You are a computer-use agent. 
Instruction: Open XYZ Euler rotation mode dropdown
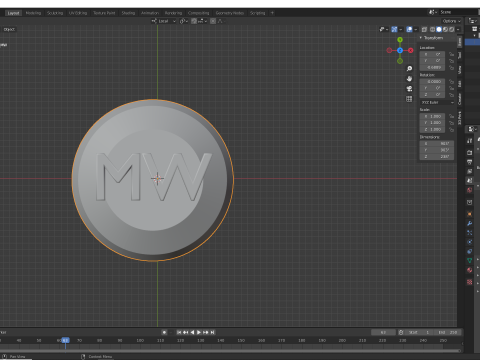tap(437, 102)
